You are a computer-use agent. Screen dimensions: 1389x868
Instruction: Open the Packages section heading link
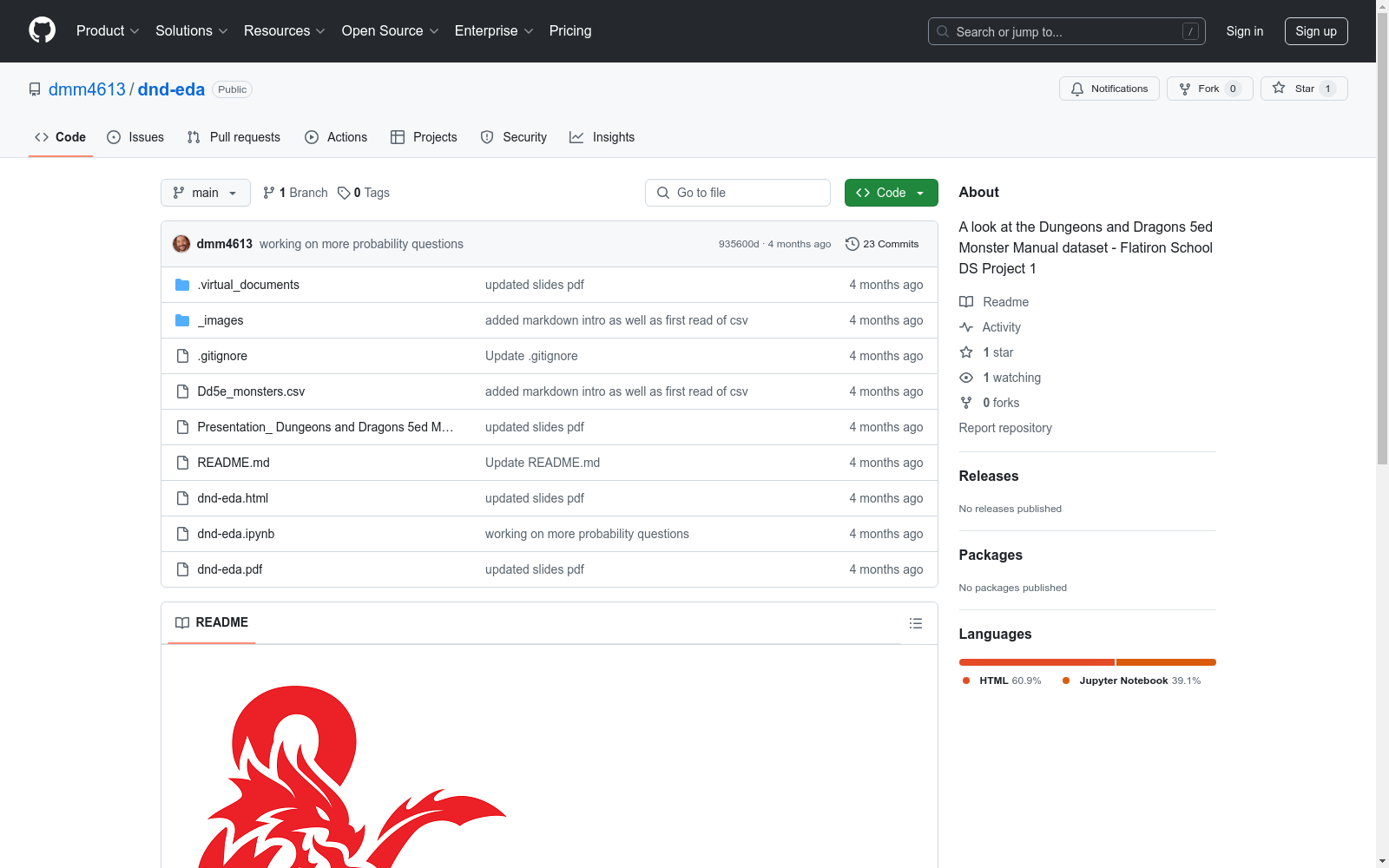click(991, 555)
